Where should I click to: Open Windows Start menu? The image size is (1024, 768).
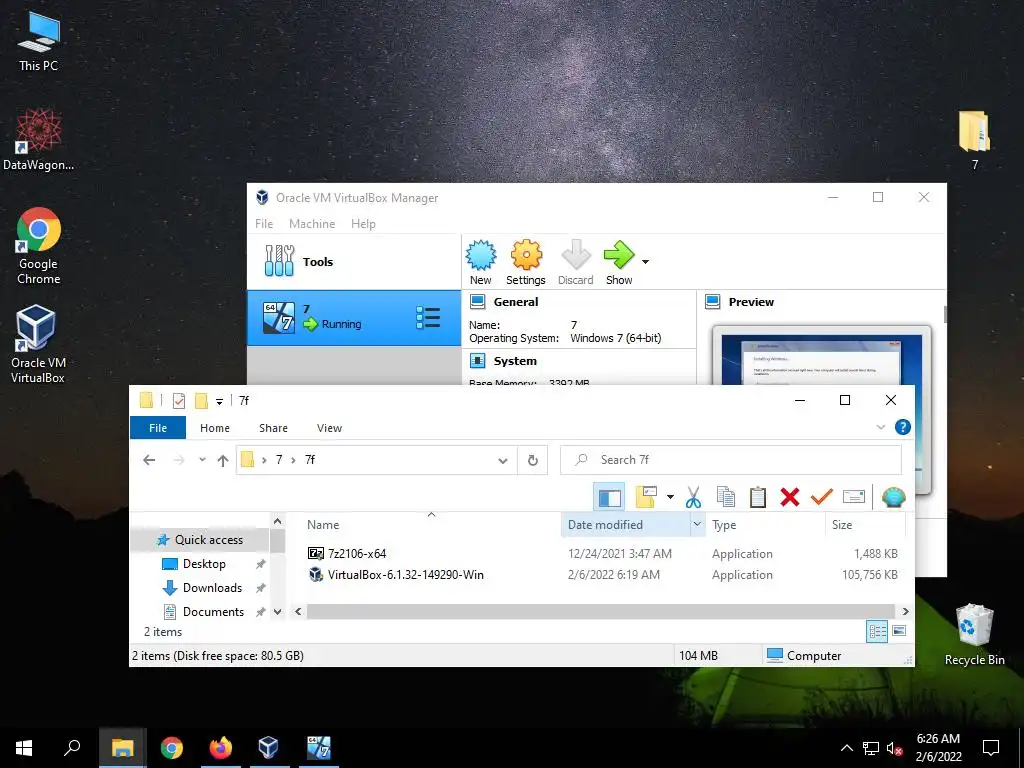point(24,748)
